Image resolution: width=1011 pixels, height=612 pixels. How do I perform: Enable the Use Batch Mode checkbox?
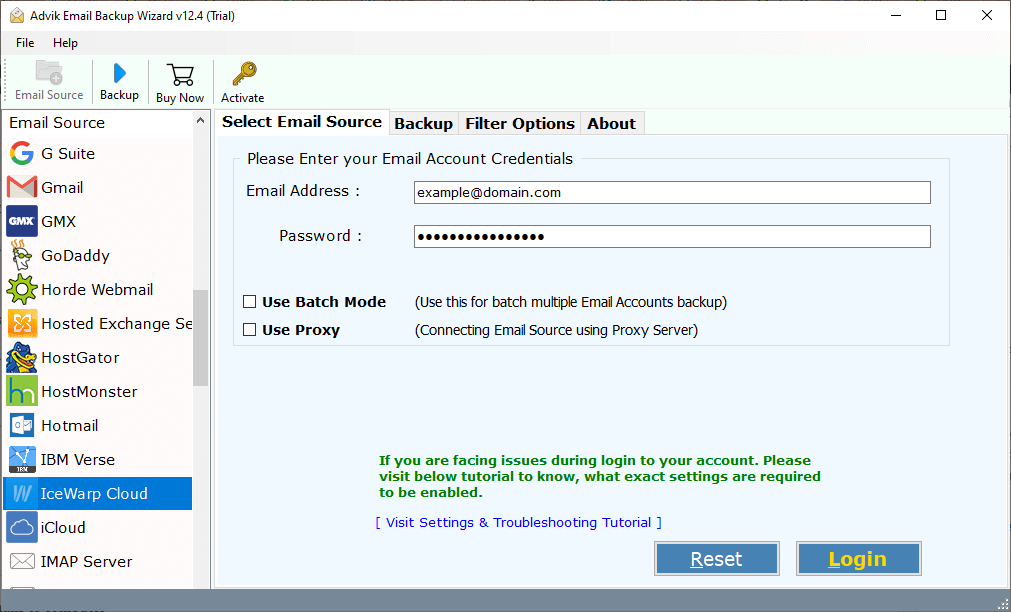click(x=250, y=301)
